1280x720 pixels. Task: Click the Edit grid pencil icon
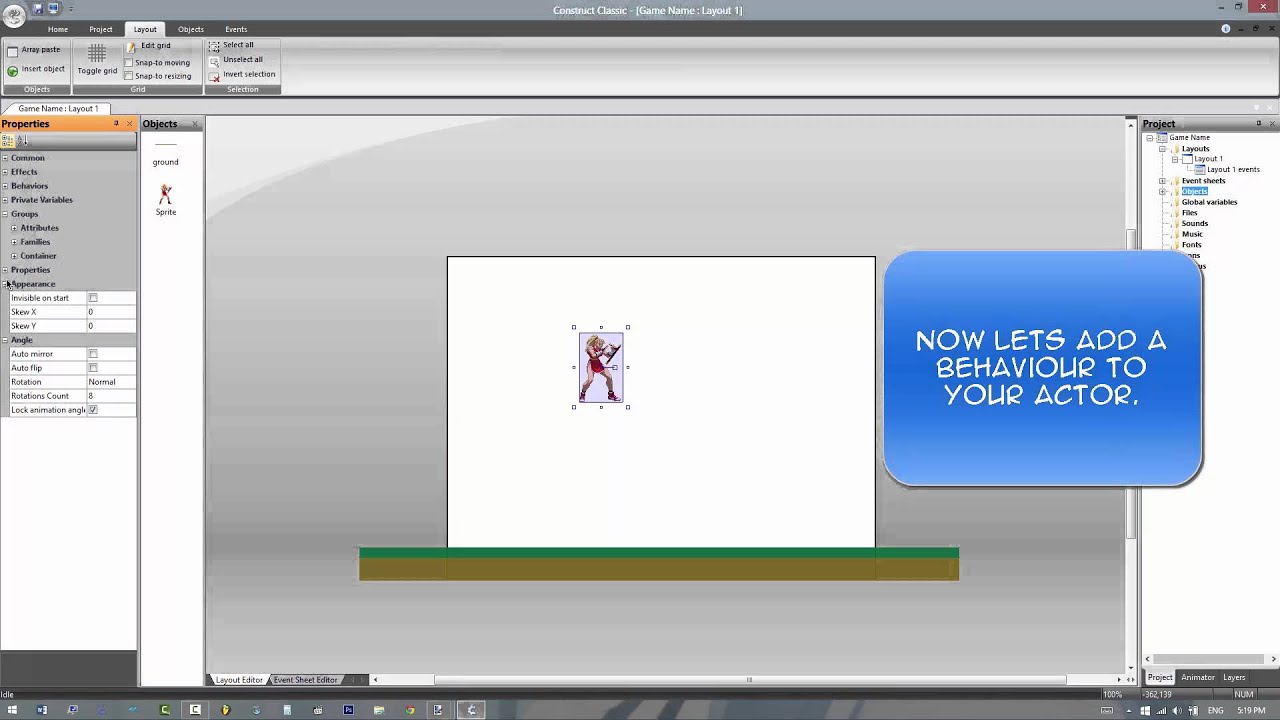130,46
